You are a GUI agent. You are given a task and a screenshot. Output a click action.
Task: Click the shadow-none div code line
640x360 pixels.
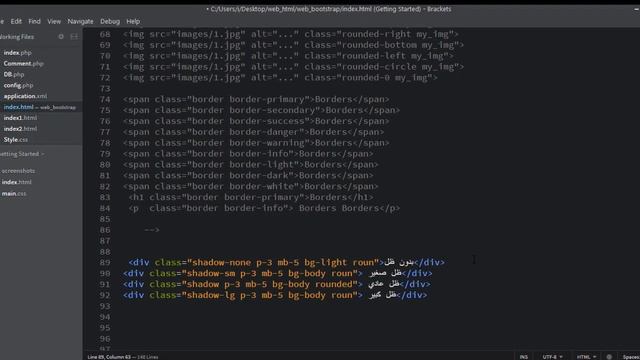(287, 262)
